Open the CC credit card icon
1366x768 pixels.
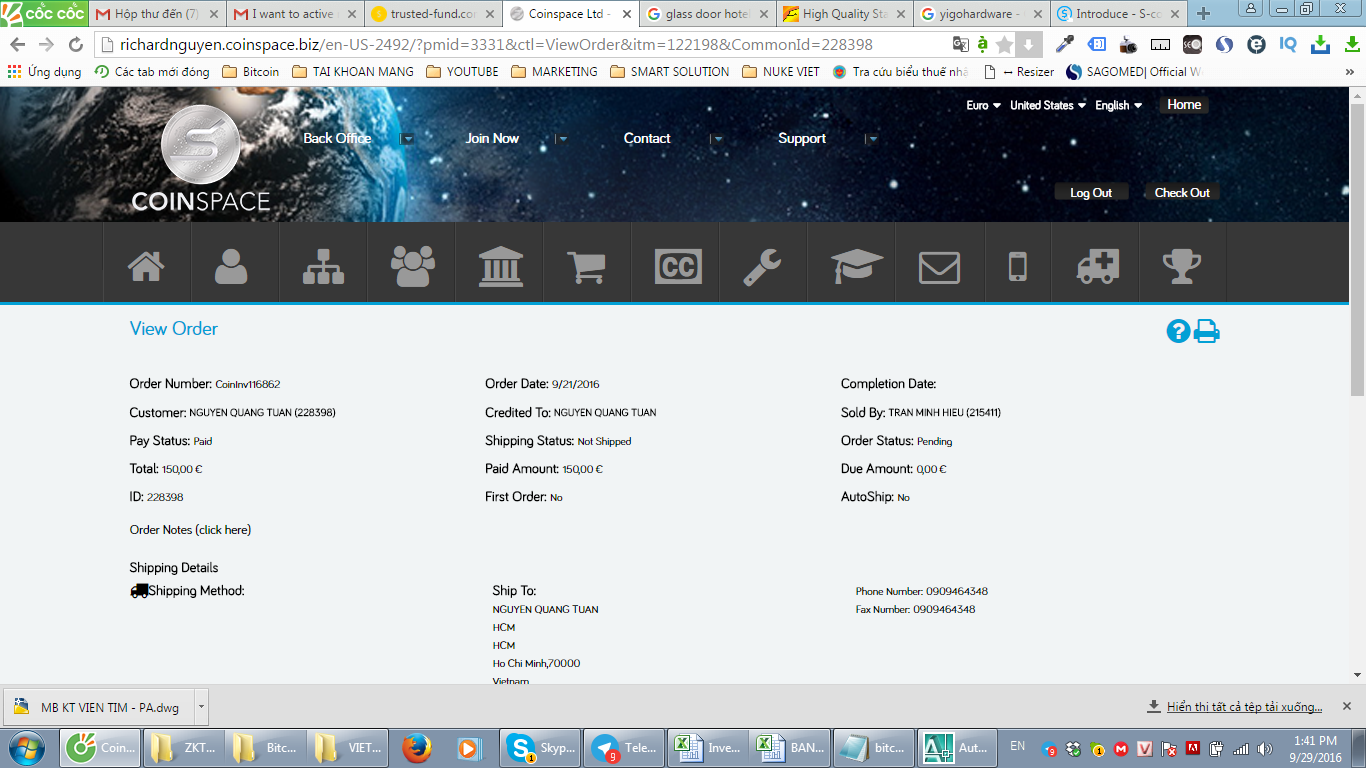pos(678,267)
